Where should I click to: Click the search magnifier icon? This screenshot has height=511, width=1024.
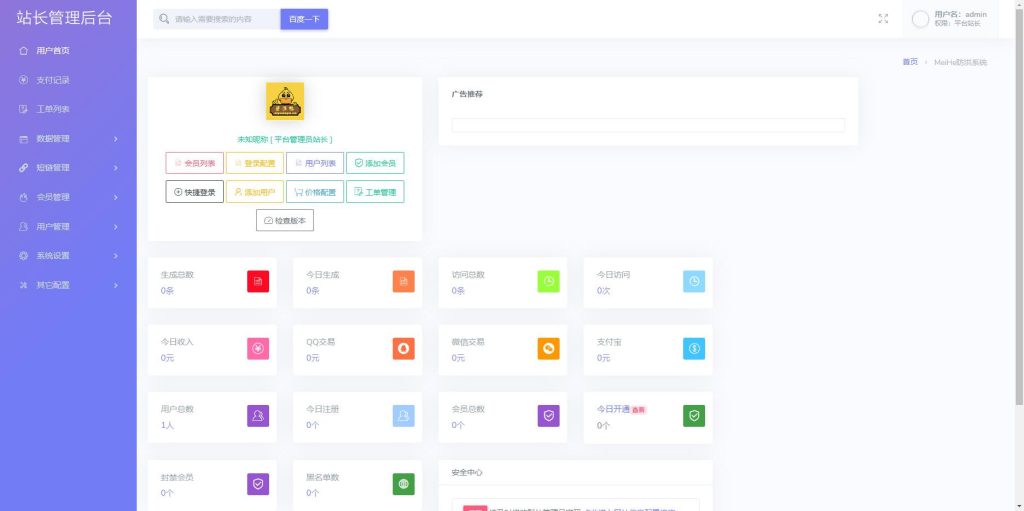coord(165,19)
